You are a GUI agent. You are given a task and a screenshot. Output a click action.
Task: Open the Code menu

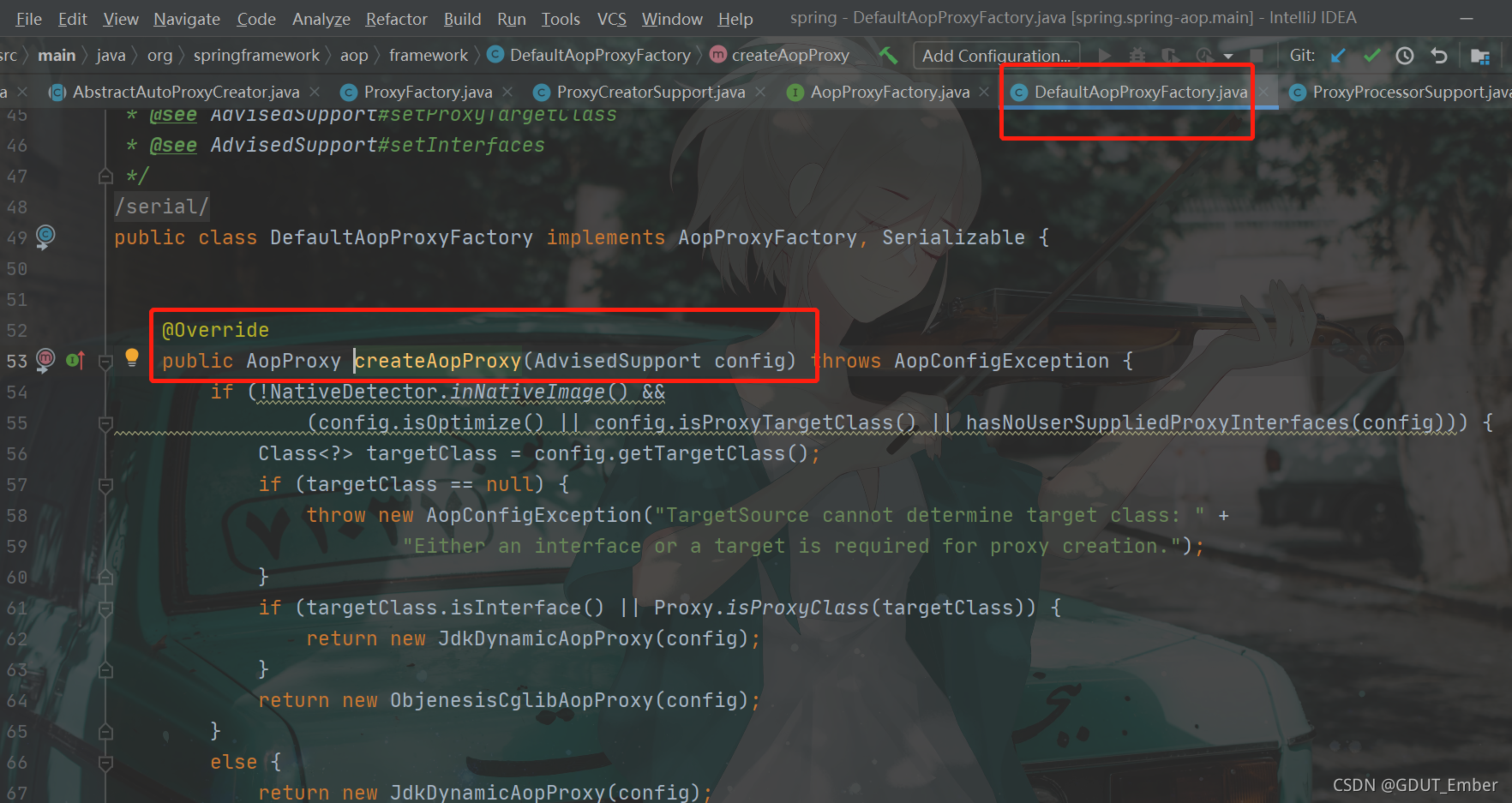click(256, 18)
